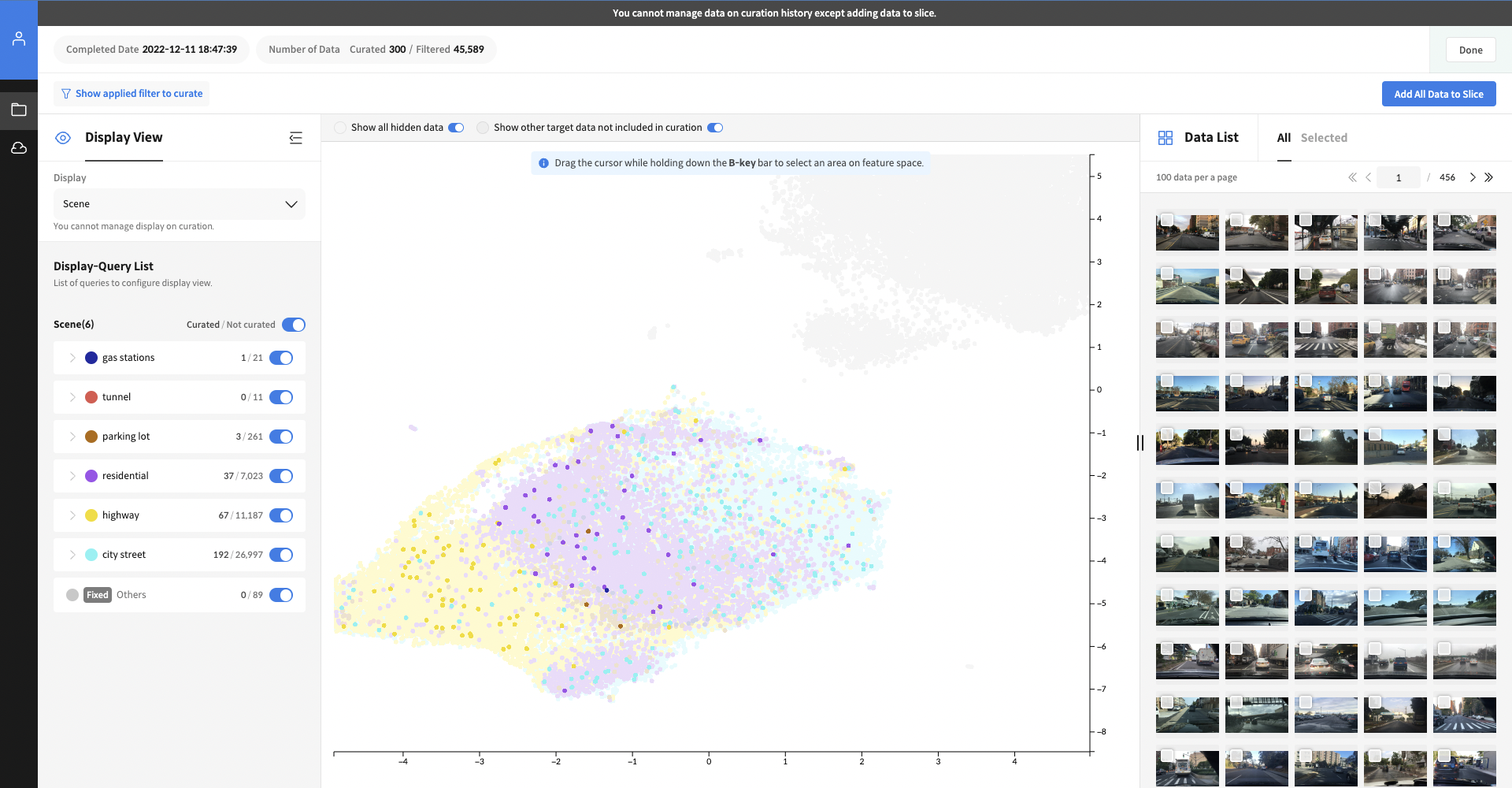Viewport: 1512px width, 788px height.
Task: Expand the residential query row
Action: point(72,476)
